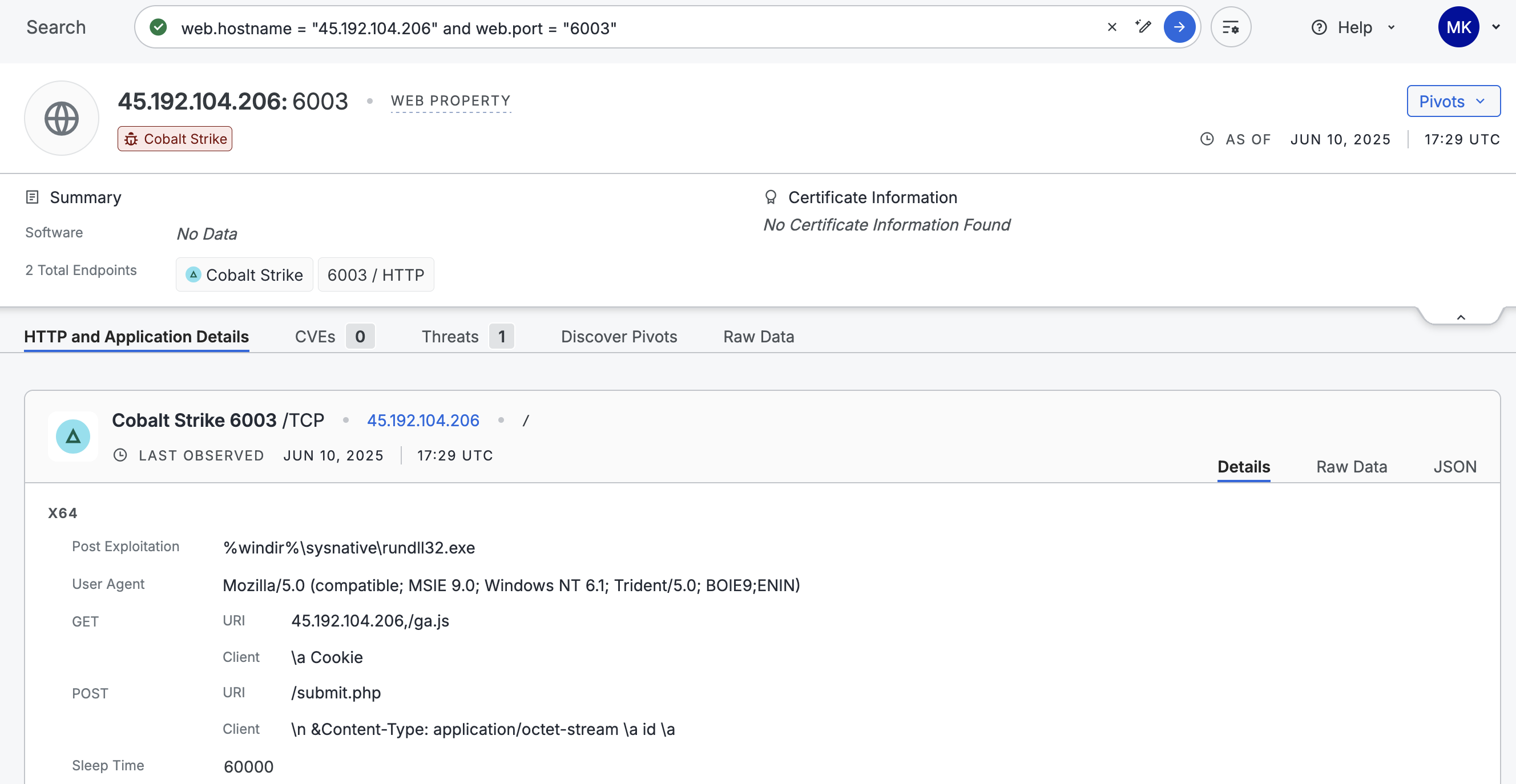The width and height of the screenshot is (1516, 784).
Task: Click the WEB PROPERTY label
Action: point(451,101)
